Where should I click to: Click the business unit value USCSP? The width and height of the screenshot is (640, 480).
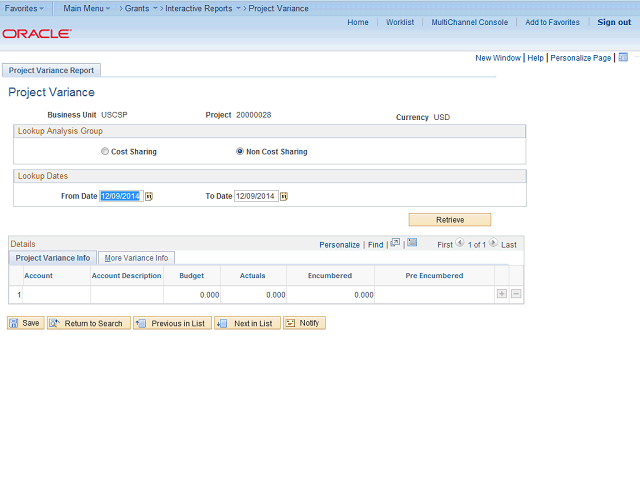pyautogui.click(x=114, y=115)
